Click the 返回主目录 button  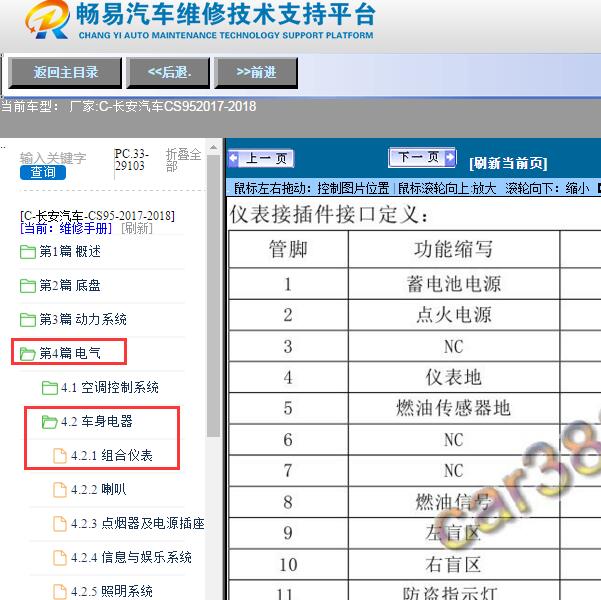[65, 72]
